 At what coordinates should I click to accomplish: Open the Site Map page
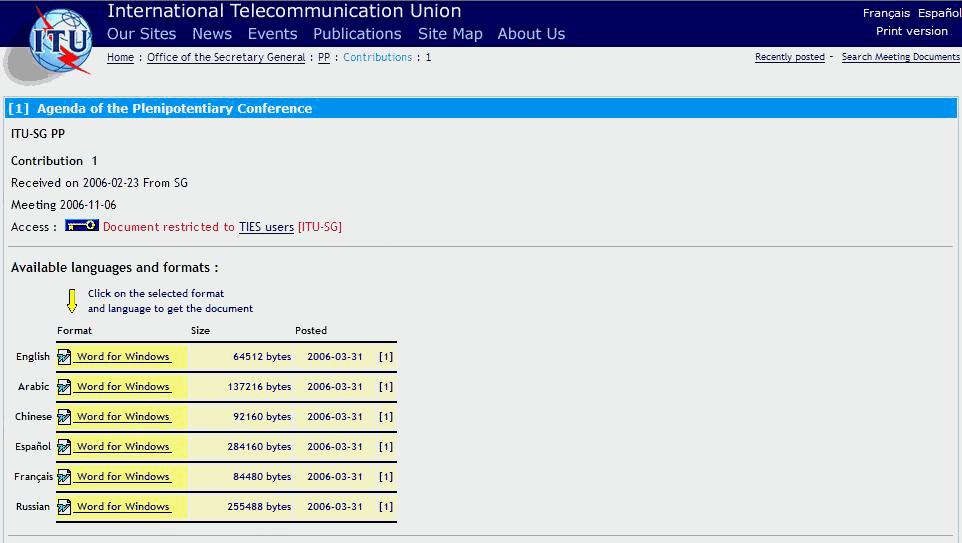click(x=450, y=34)
